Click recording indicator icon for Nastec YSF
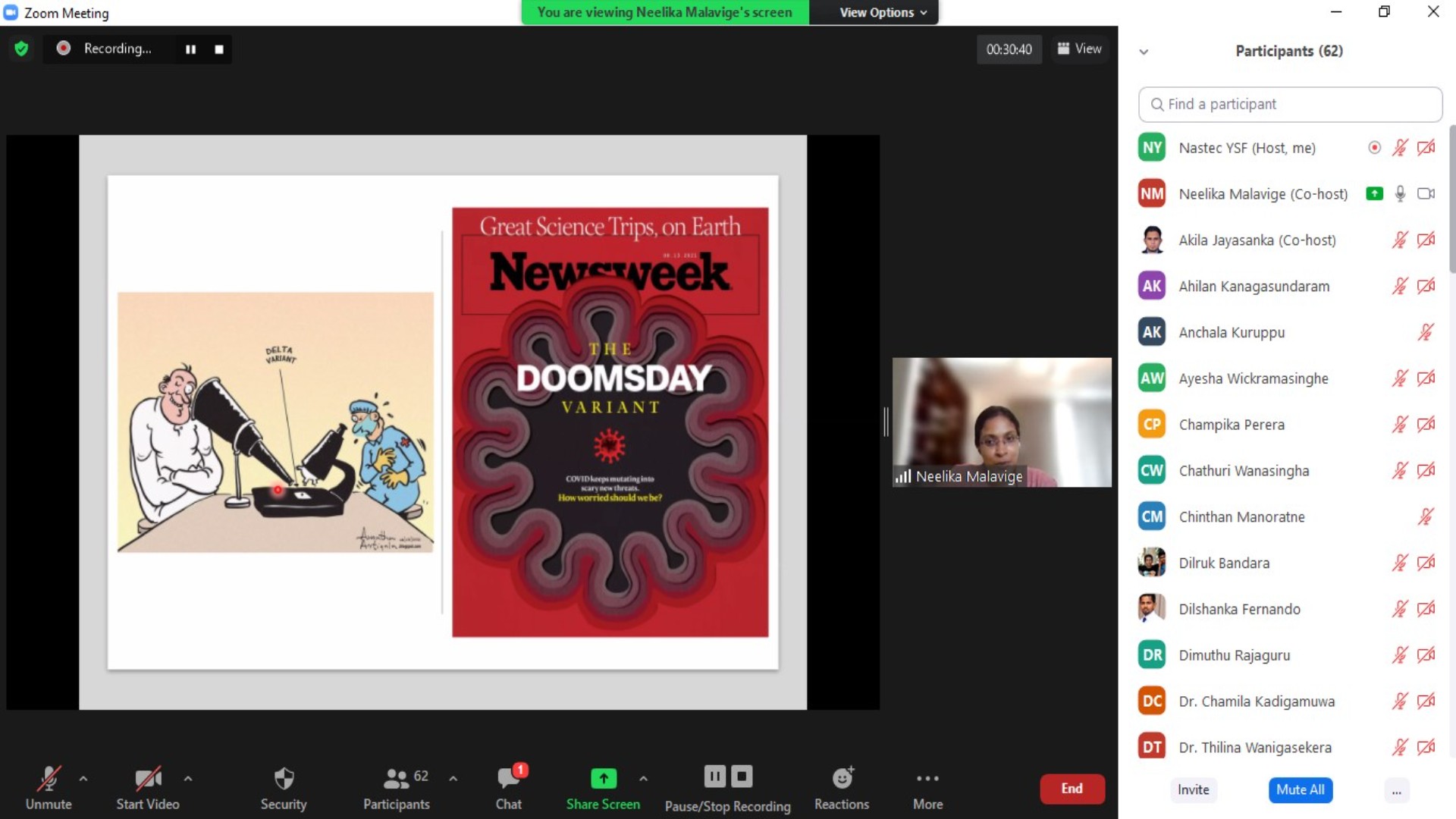 click(x=1374, y=148)
